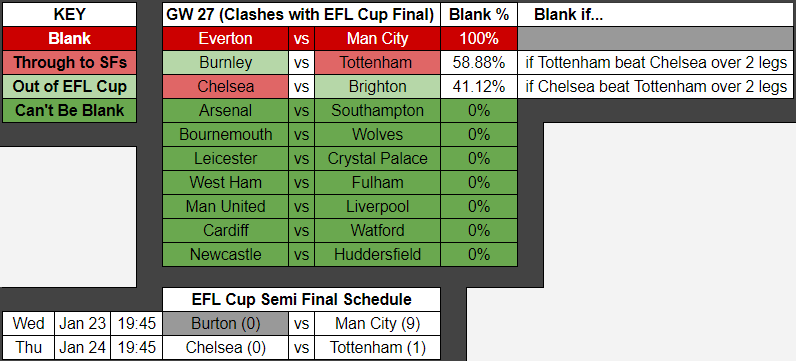796x361 pixels.
Task: Click the Crystal Palace cell
Action: coord(377,158)
